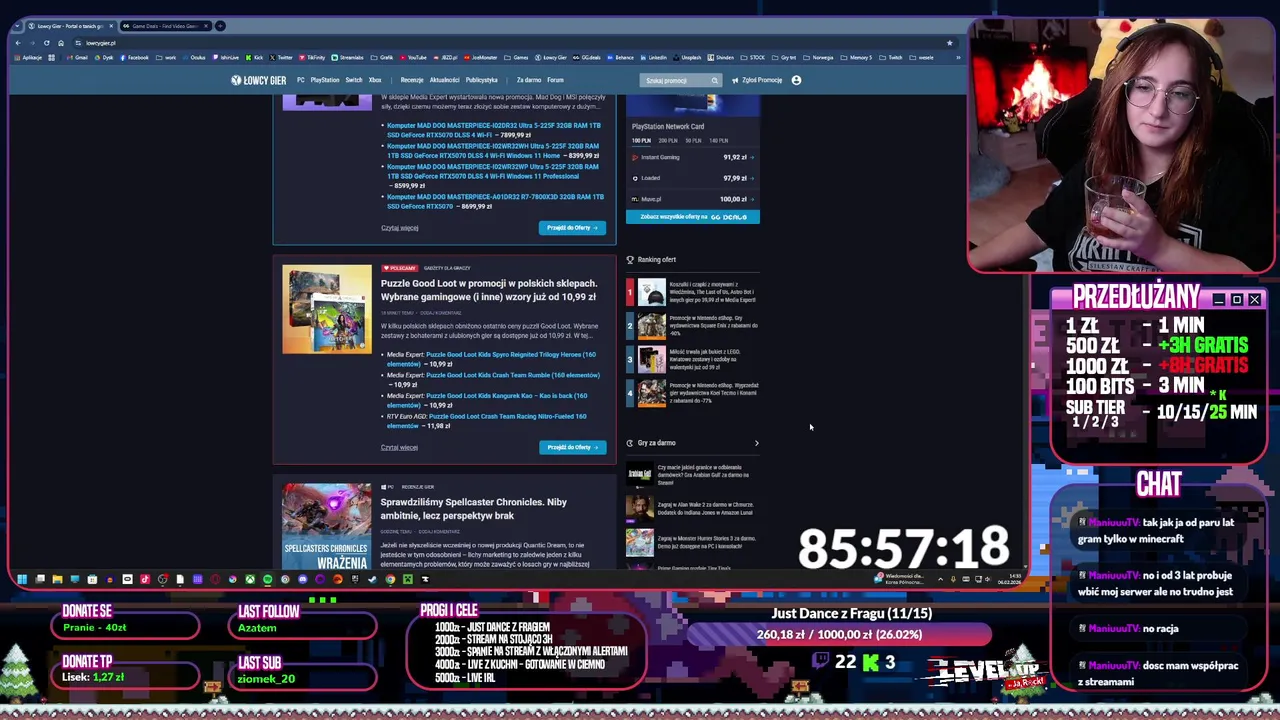Open the user account profile icon
This screenshot has height=720, width=1280.
(x=796, y=80)
